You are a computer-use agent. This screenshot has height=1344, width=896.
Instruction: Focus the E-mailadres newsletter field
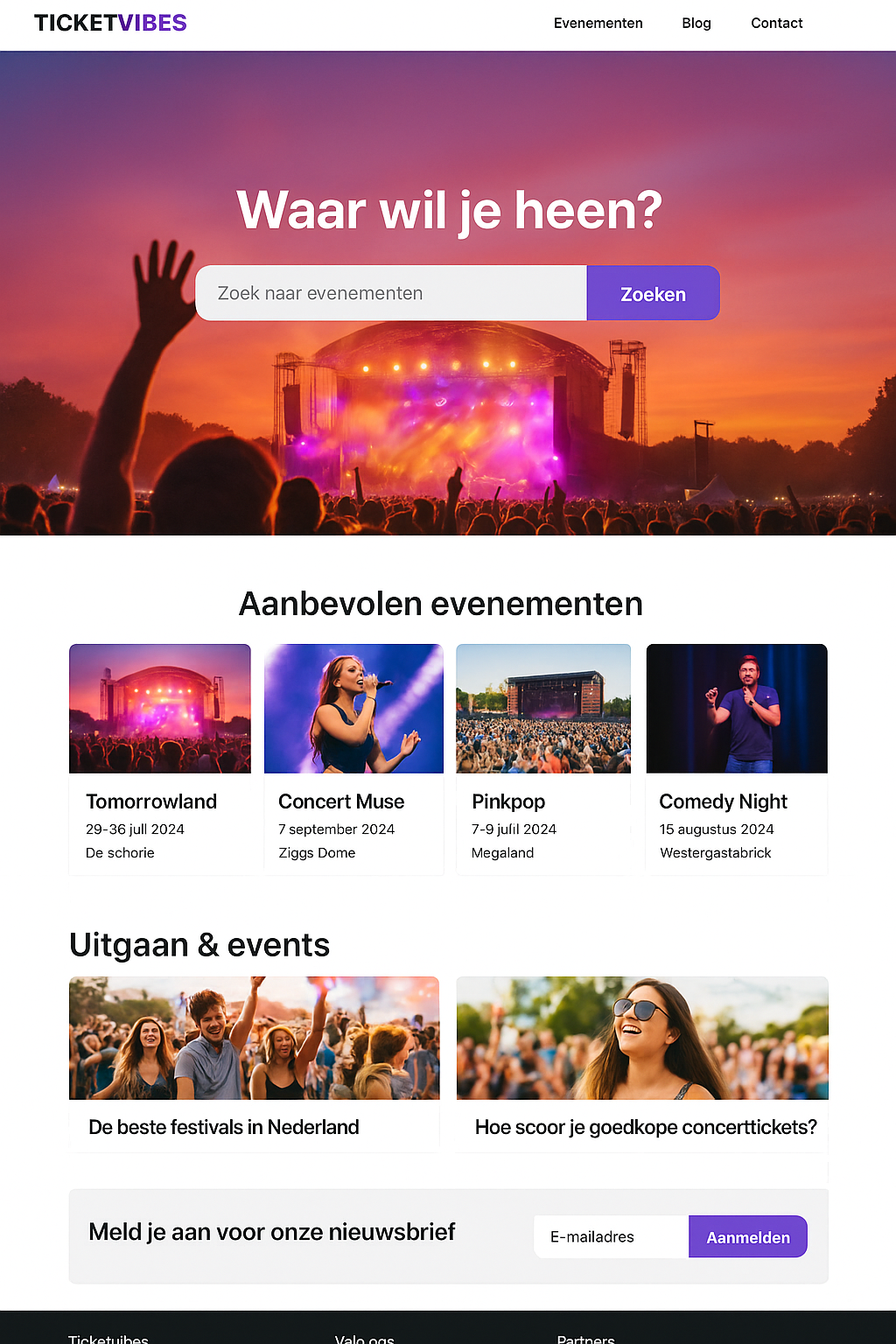click(x=612, y=1236)
